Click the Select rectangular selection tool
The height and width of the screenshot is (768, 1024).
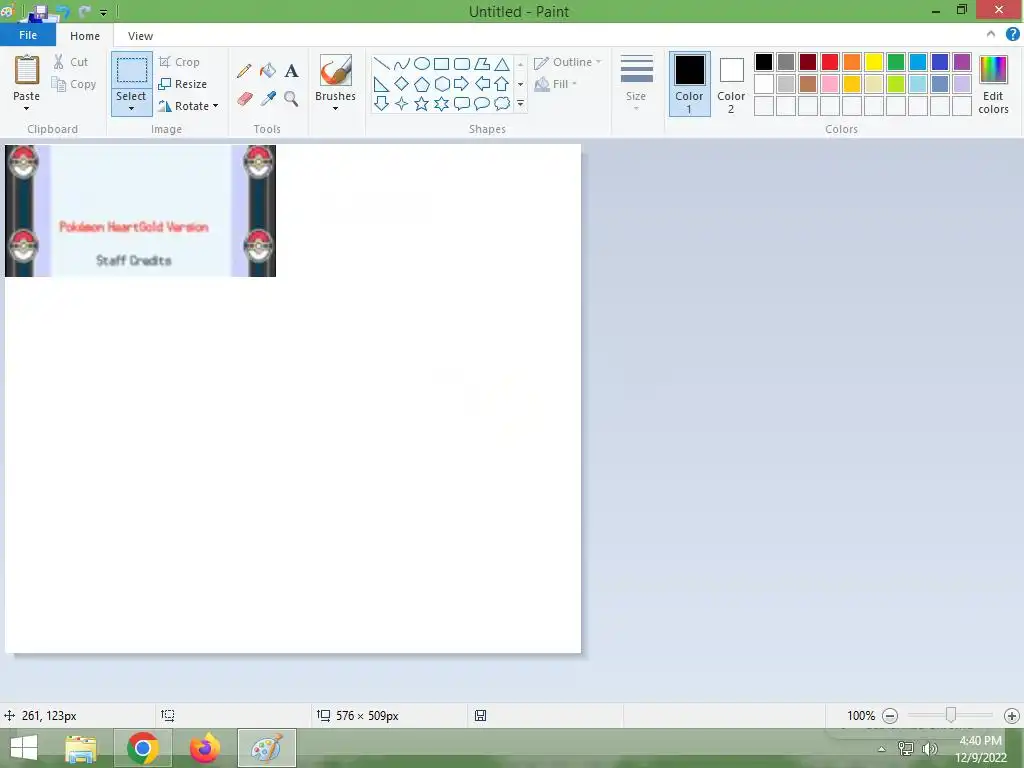(131, 71)
